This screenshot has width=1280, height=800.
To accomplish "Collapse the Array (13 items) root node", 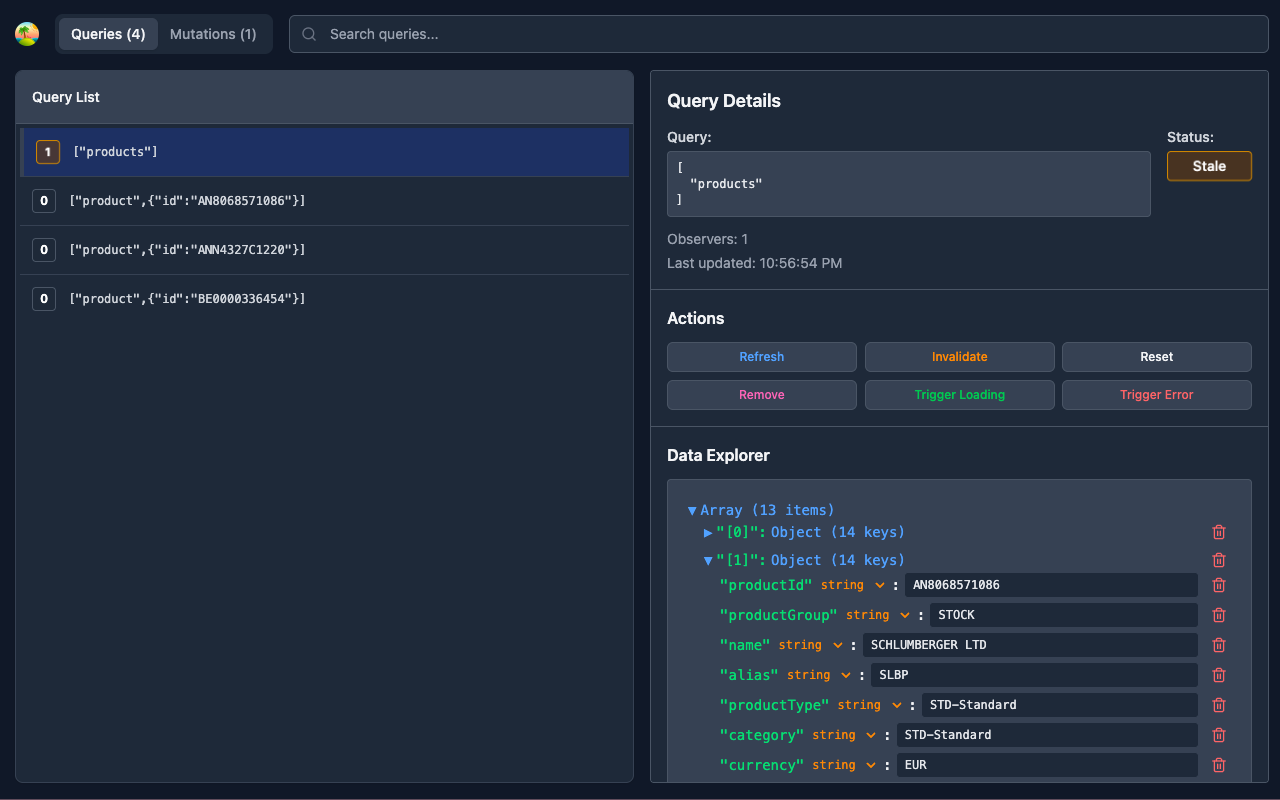I will point(692,509).
